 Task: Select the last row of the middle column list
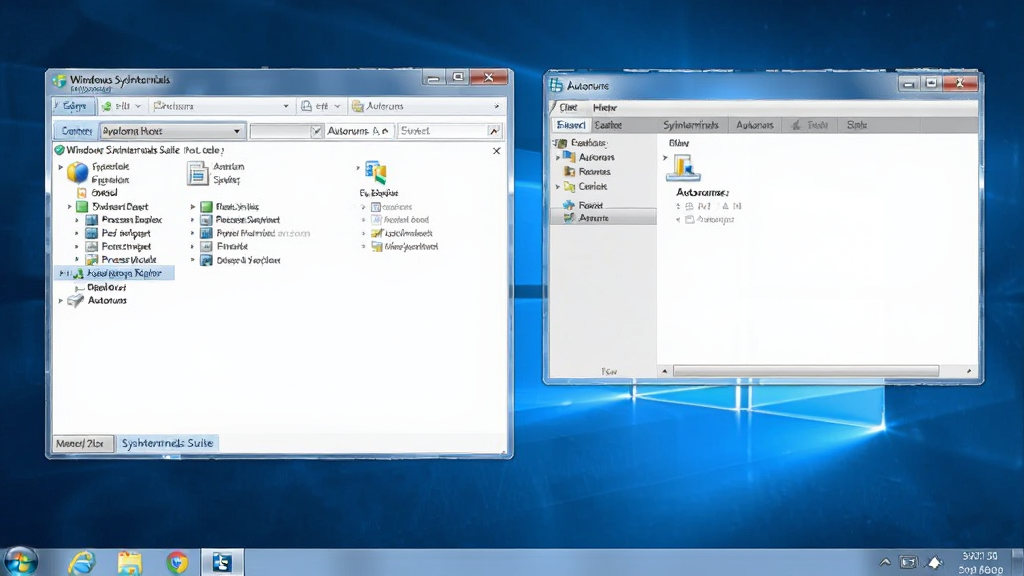point(240,260)
